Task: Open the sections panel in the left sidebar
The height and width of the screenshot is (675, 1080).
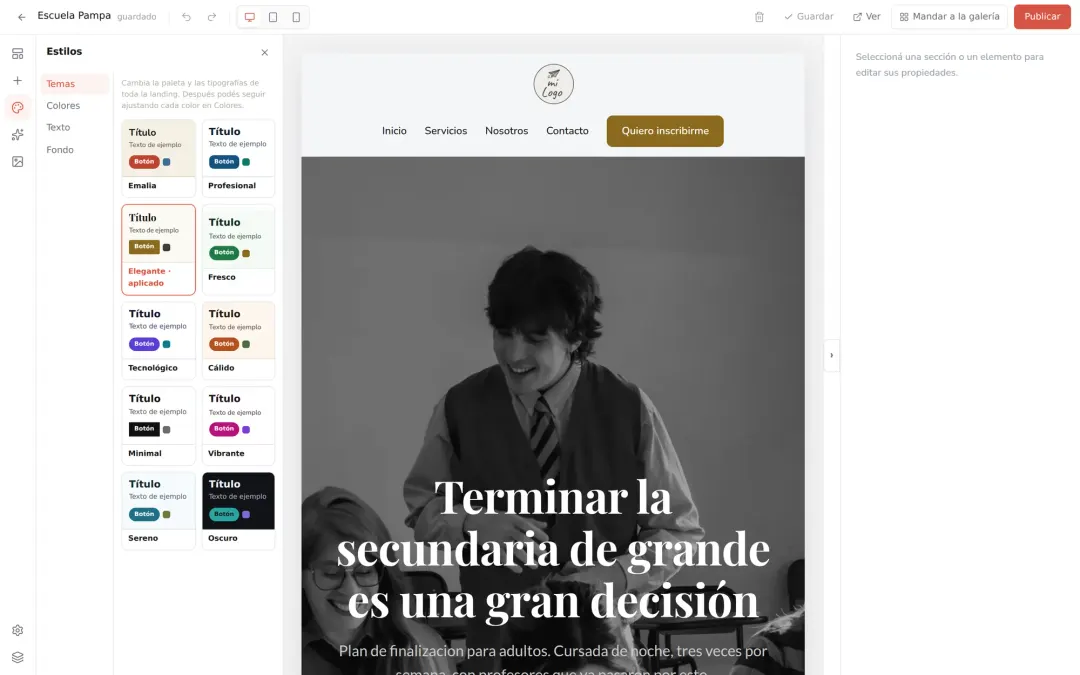Action: [x=18, y=54]
